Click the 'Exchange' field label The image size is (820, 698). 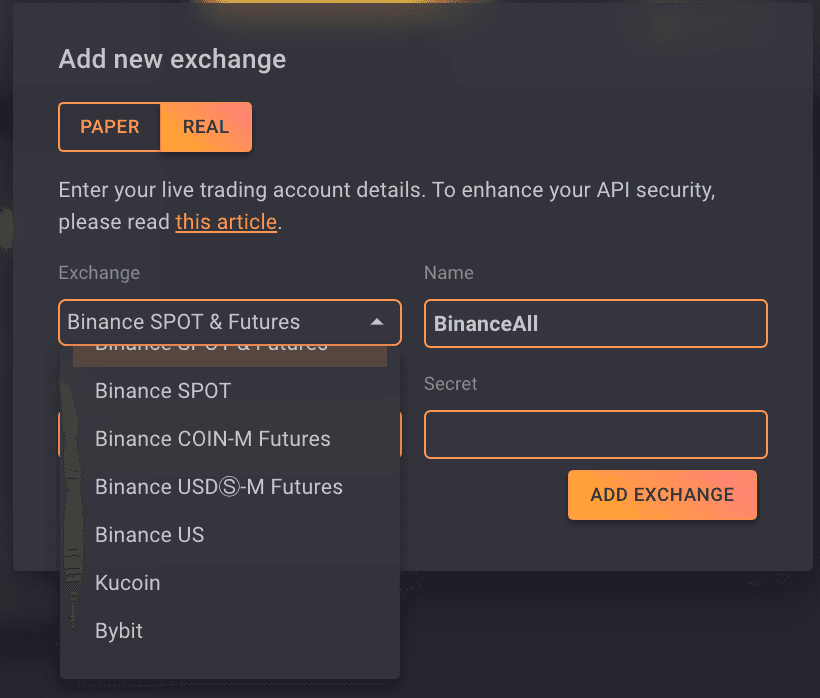(x=99, y=273)
